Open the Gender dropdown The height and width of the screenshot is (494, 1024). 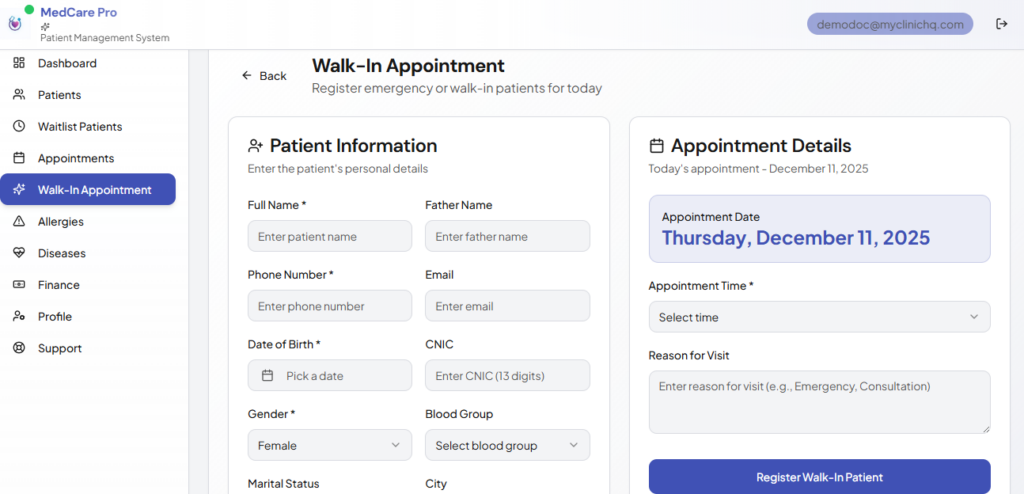(329, 445)
